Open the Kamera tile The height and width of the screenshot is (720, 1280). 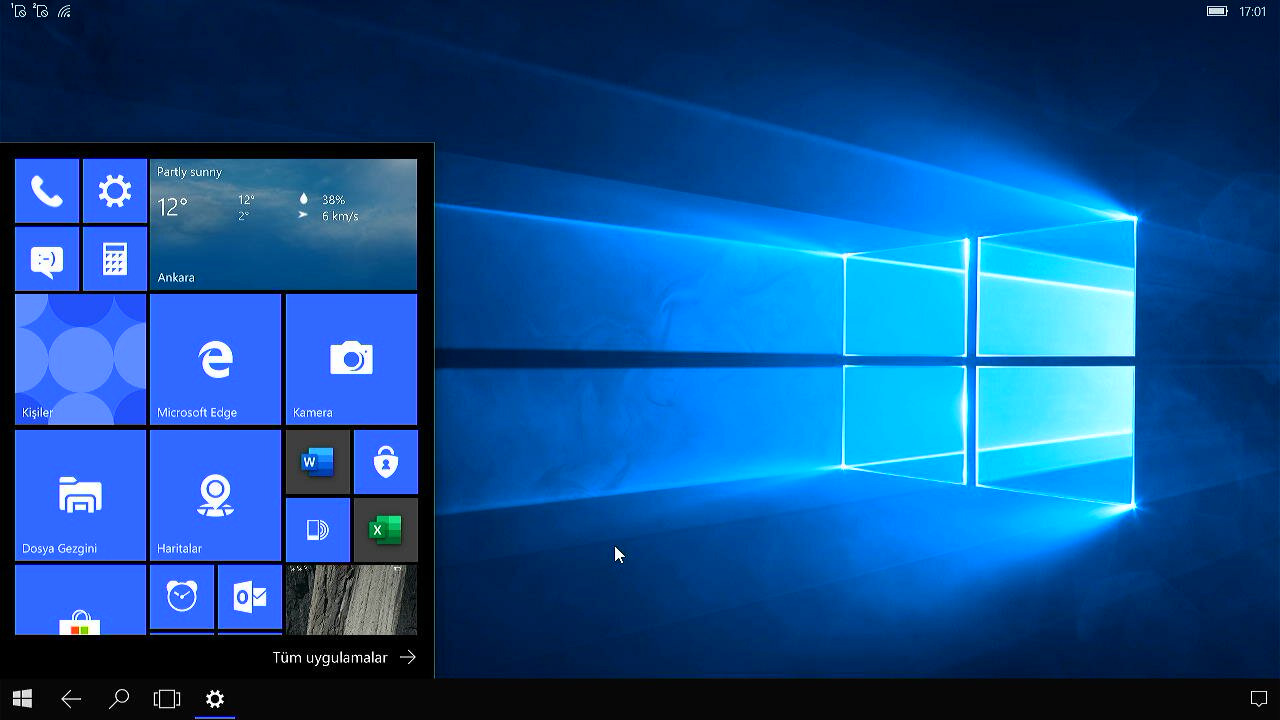pyautogui.click(x=351, y=360)
